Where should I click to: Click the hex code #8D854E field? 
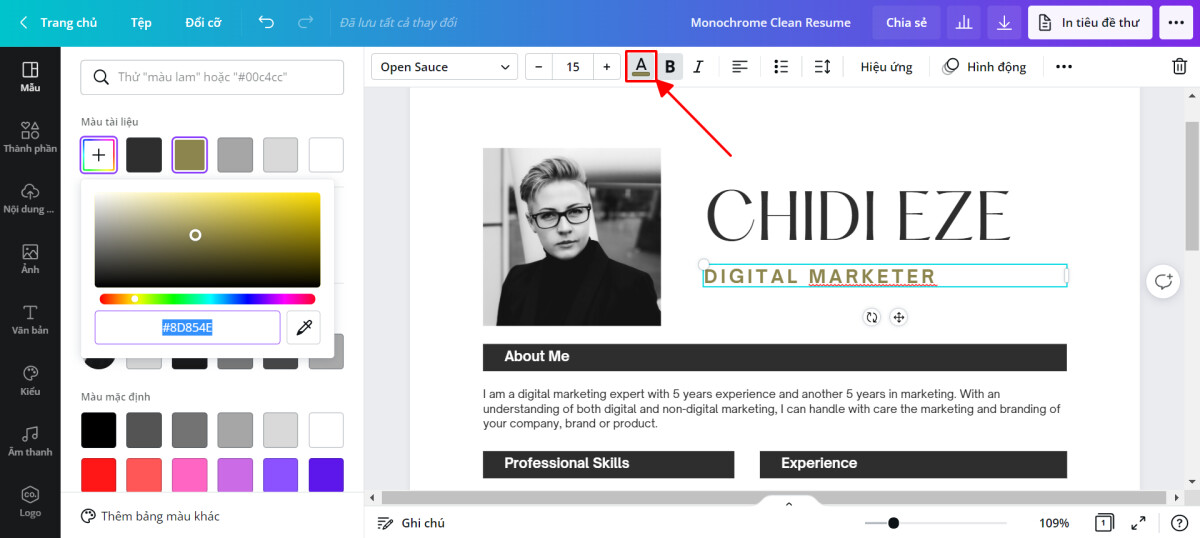187,328
